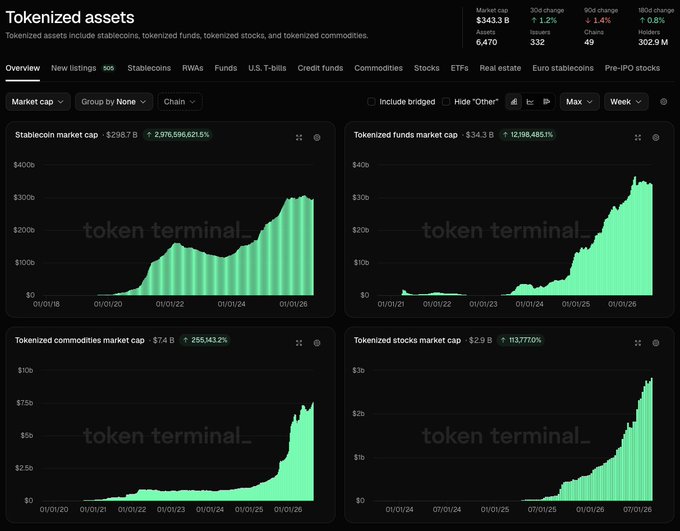Select the line chart view icon
680x531 pixels.
[x=530, y=102]
